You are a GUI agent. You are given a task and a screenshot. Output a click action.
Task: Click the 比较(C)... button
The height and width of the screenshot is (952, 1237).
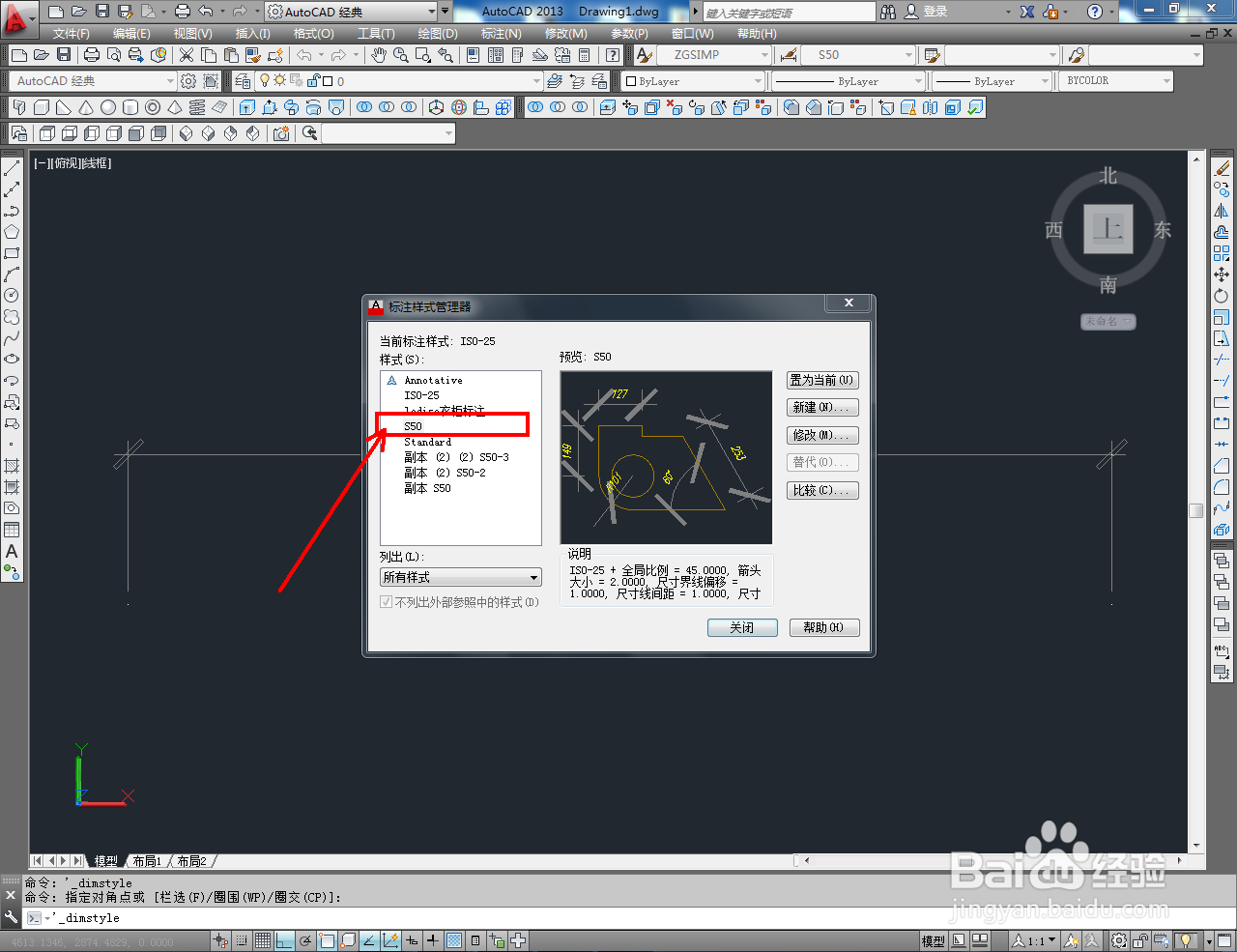click(x=822, y=491)
